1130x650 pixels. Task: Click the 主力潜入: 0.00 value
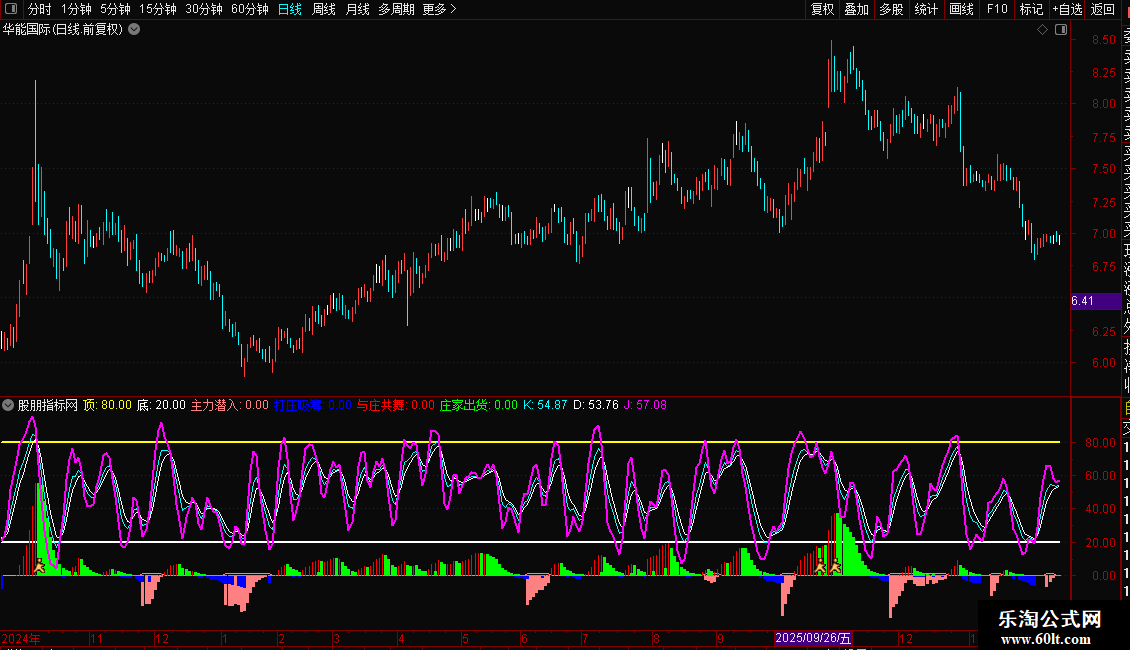point(229,405)
